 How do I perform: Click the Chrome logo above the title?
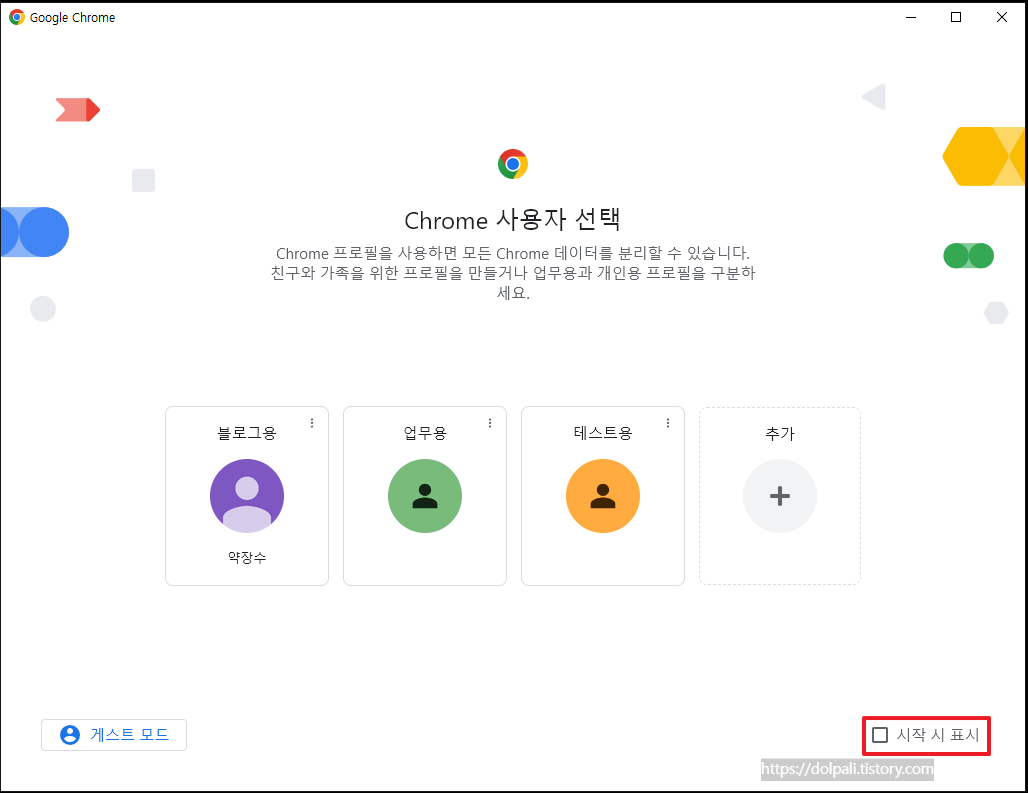click(x=513, y=163)
